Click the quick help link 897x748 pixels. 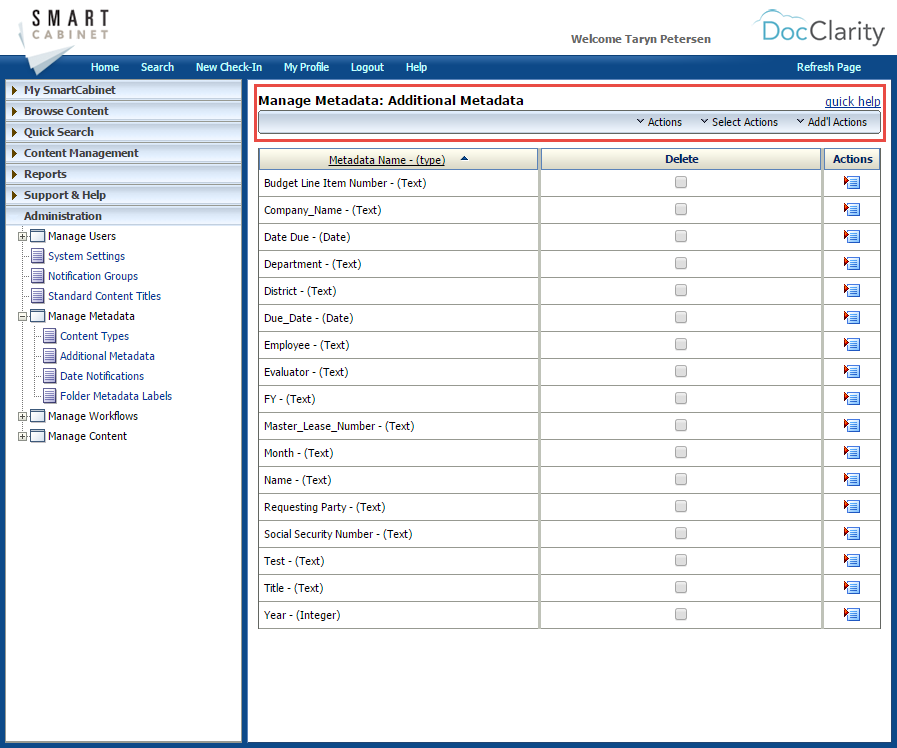pos(852,101)
